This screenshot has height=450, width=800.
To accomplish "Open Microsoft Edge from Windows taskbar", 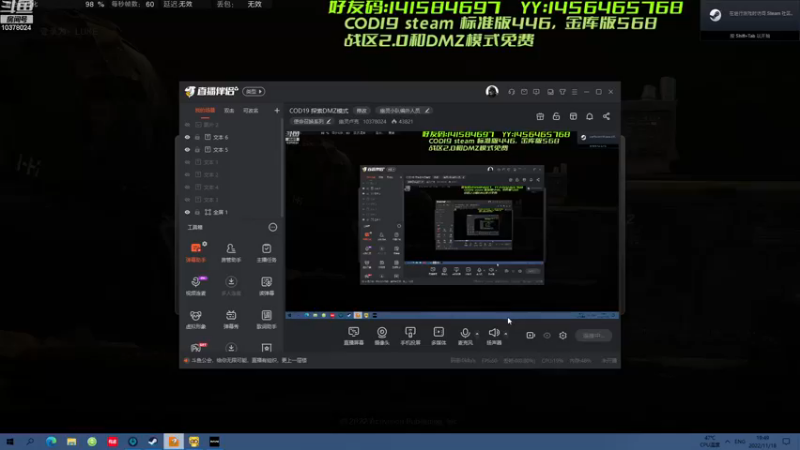I will coord(51,441).
